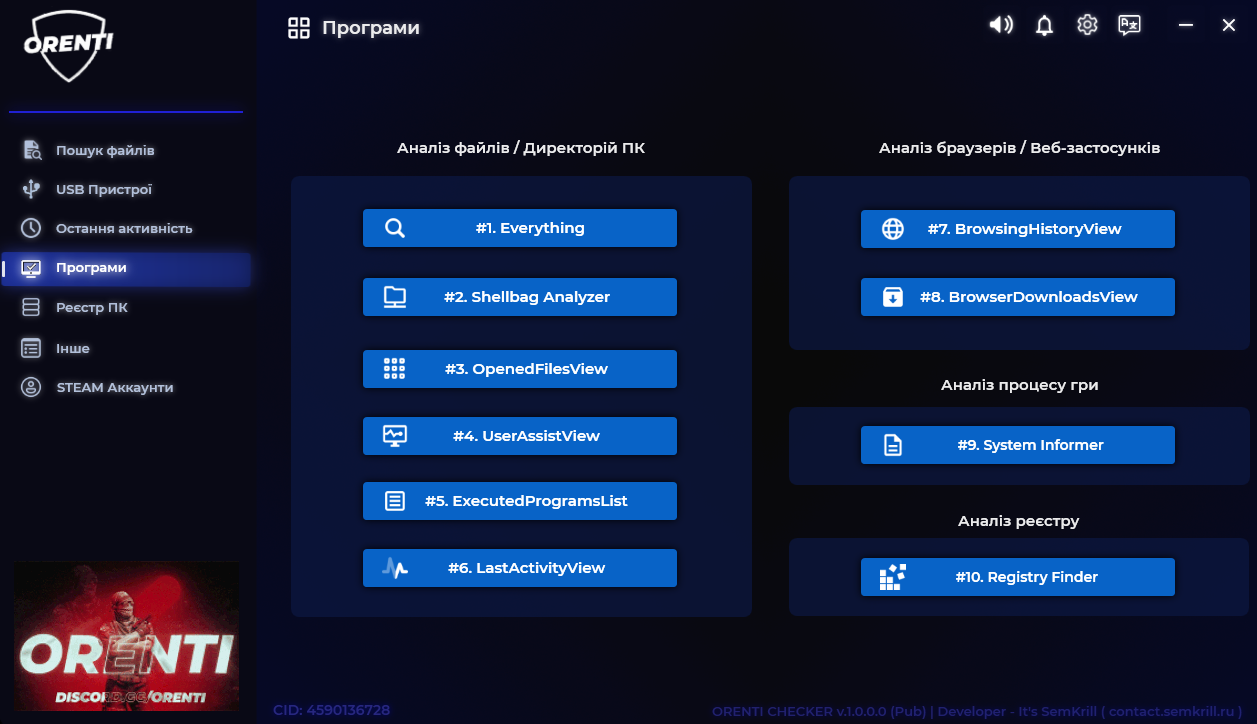This screenshot has height=724, width=1257.
Task: Open settings gear icon
Action: [1087, 25]
